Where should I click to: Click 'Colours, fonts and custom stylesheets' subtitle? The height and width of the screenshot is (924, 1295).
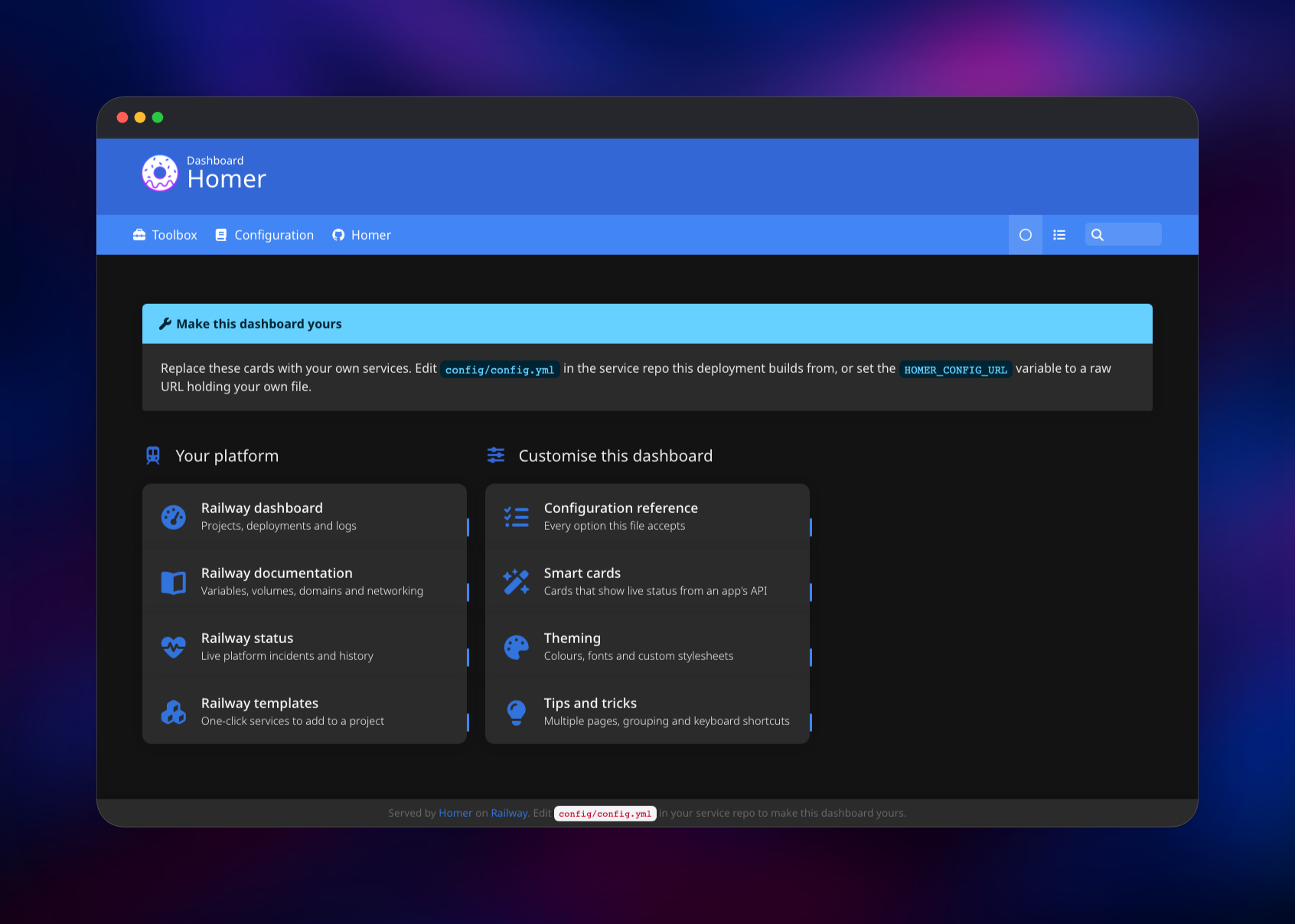(x=638, y=656)
